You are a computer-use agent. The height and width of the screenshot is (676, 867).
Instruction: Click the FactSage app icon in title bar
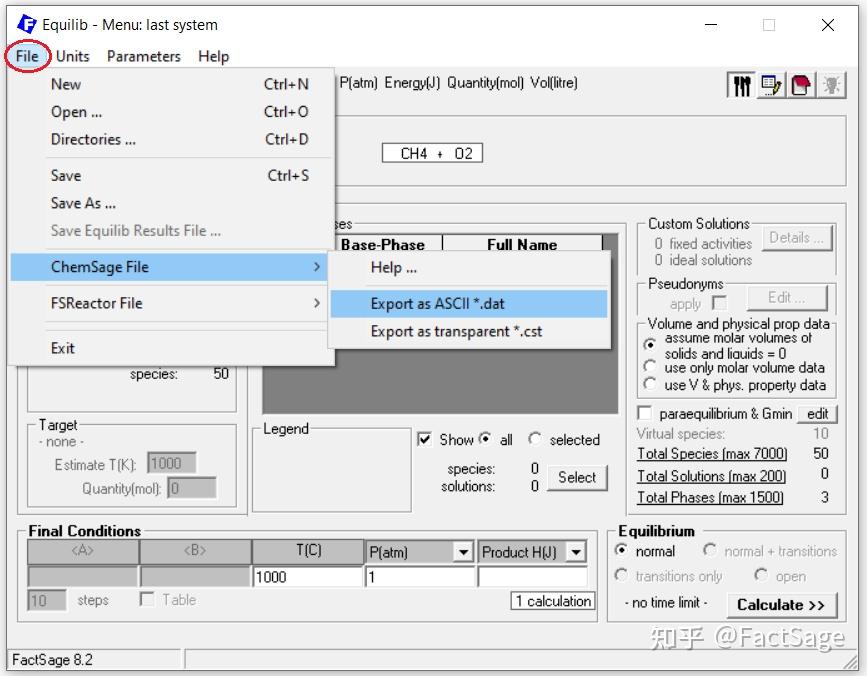click(x=27, y=24)
